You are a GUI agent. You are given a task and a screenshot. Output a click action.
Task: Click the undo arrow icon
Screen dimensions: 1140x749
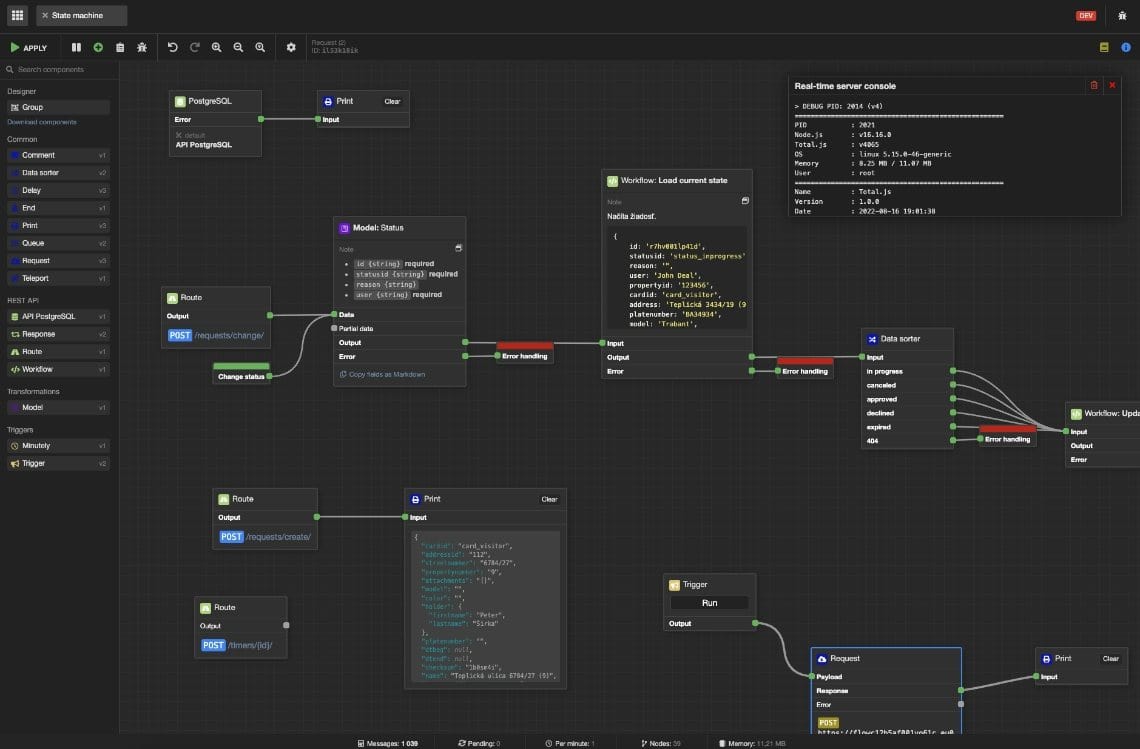[x=172, y=47]
